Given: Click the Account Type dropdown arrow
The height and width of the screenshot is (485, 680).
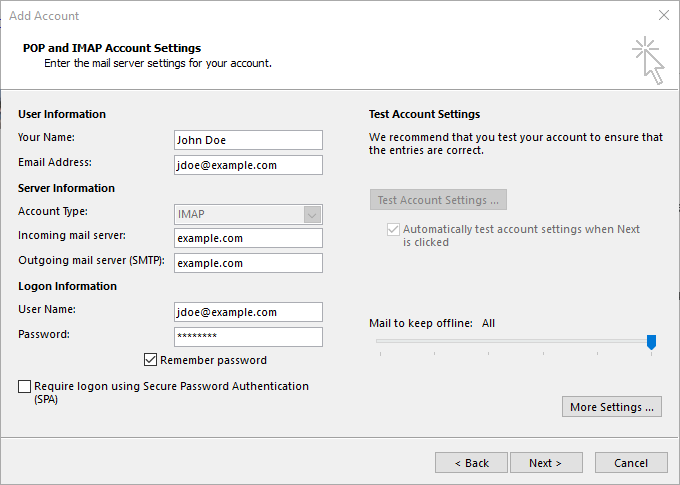Looking at the screenshot, I should [x=312, y=214].
